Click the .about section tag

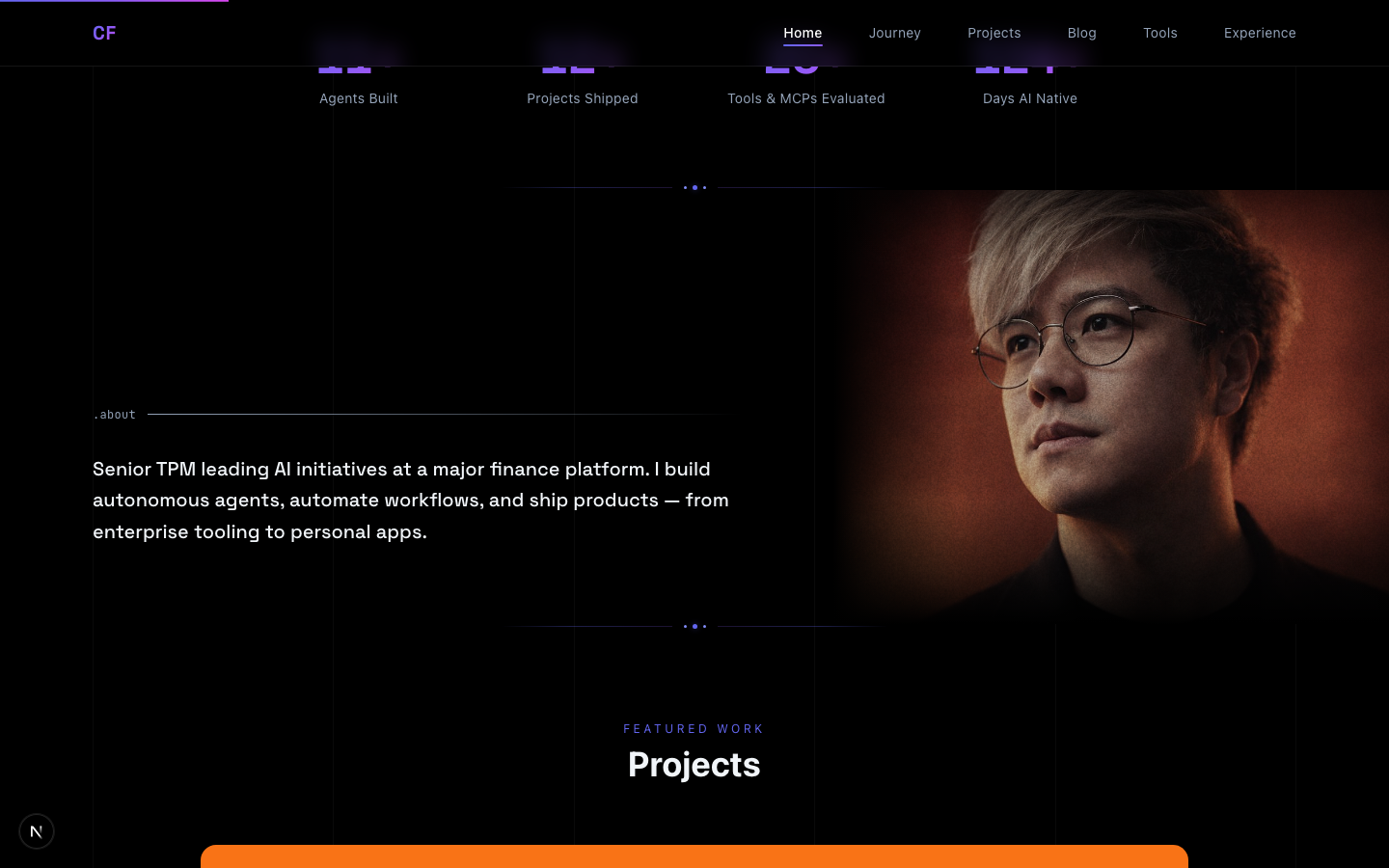[x=115, y=415]
